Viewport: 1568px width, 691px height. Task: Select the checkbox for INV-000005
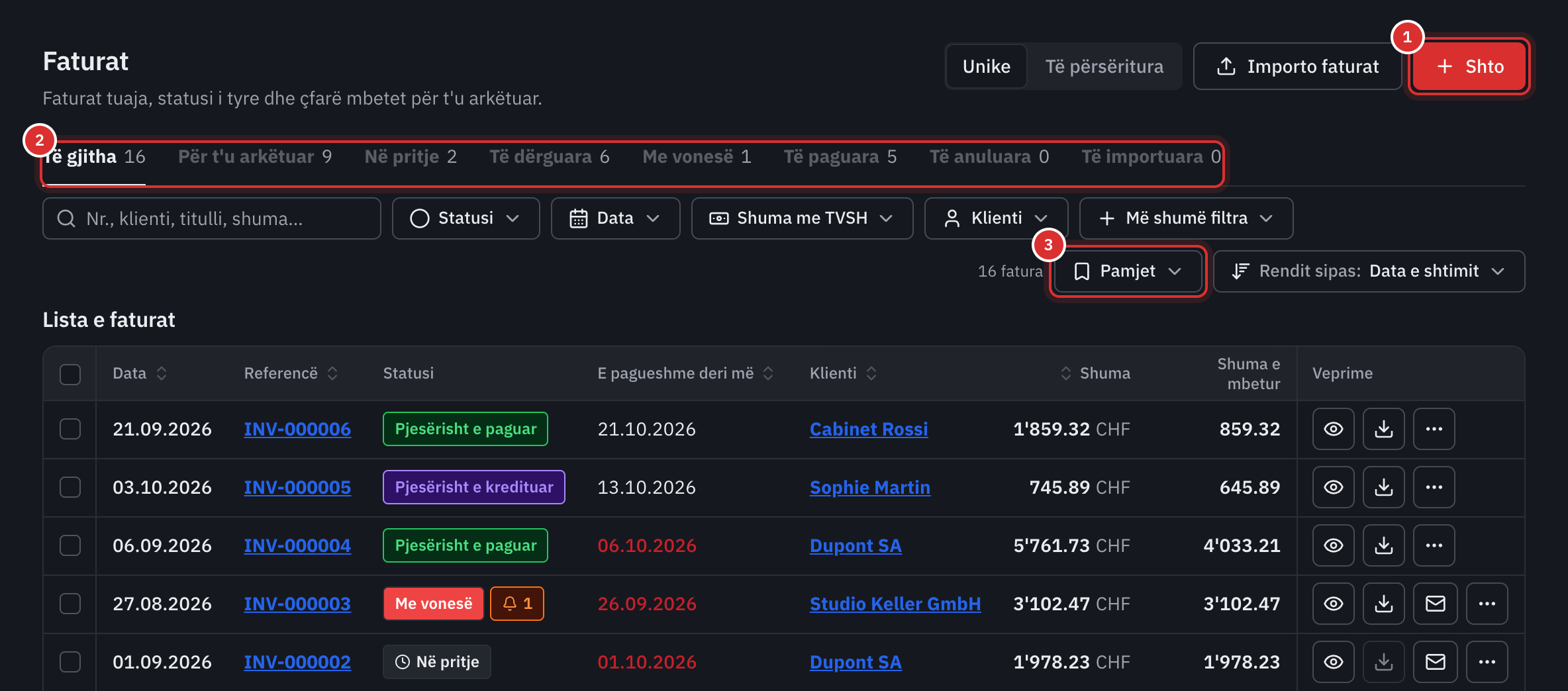tap(70, 487)
